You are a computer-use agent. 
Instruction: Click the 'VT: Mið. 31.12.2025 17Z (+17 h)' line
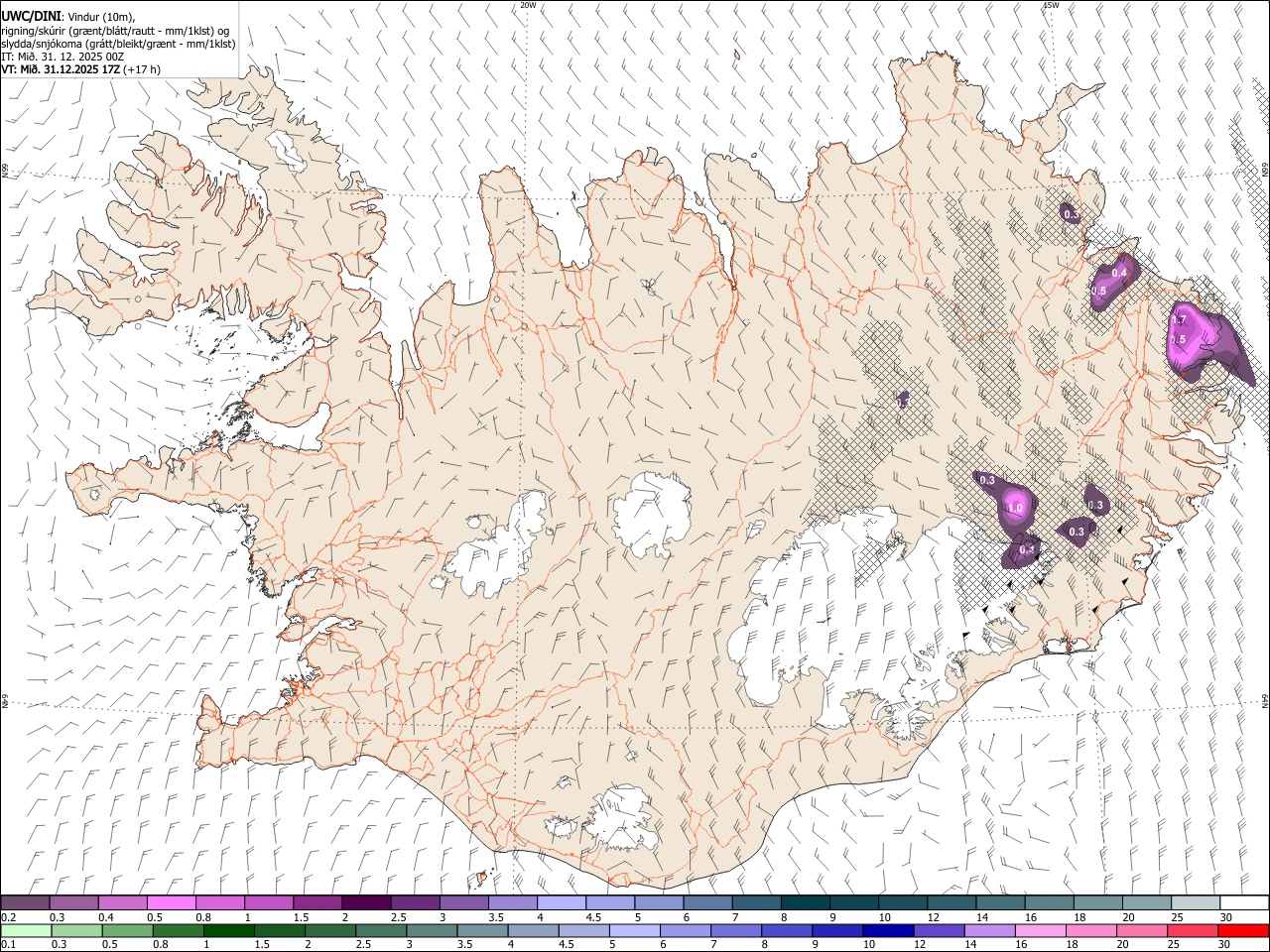point(81,69)
